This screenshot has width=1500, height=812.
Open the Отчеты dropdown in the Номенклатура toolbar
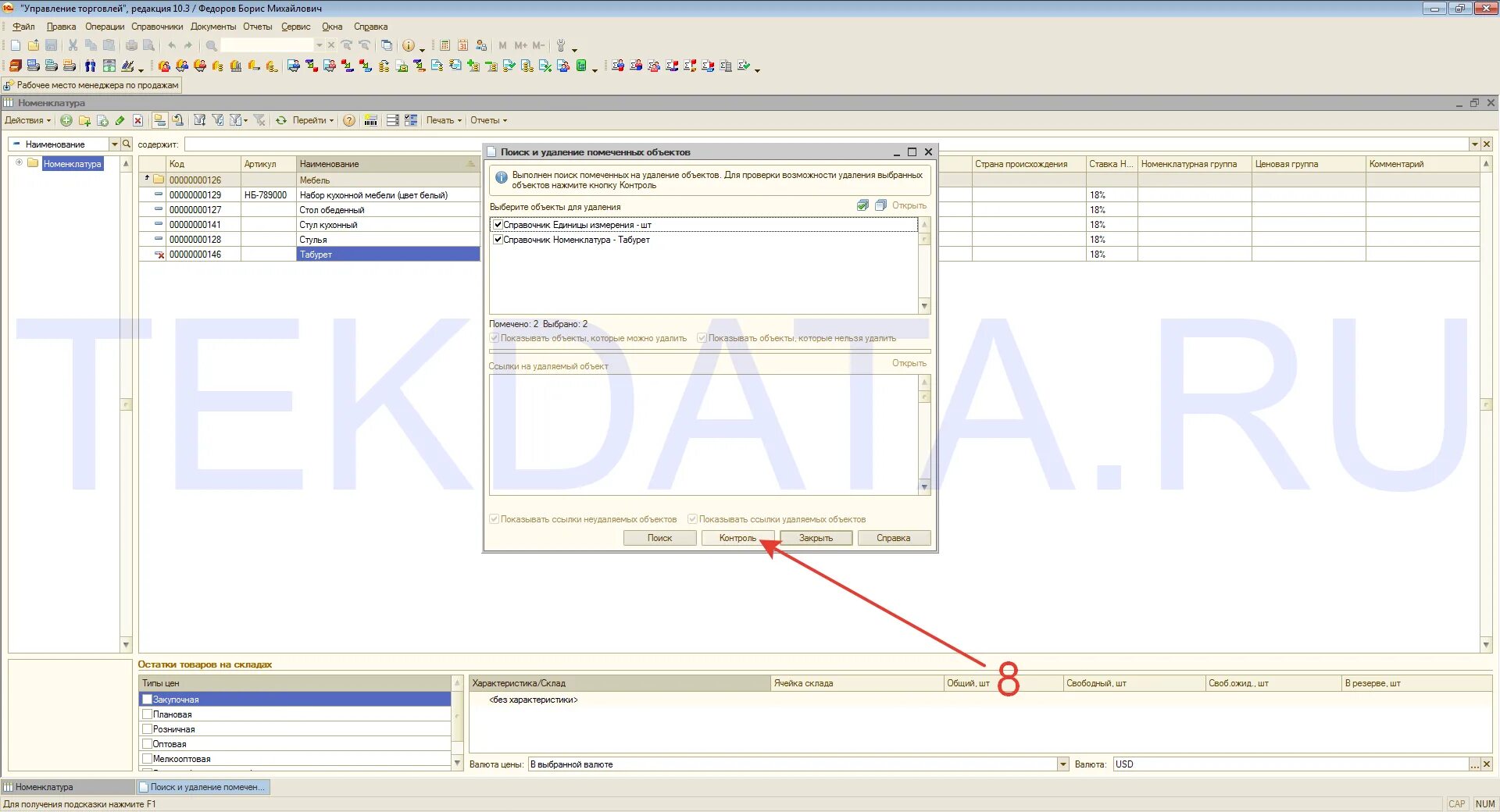click(488, 120)
